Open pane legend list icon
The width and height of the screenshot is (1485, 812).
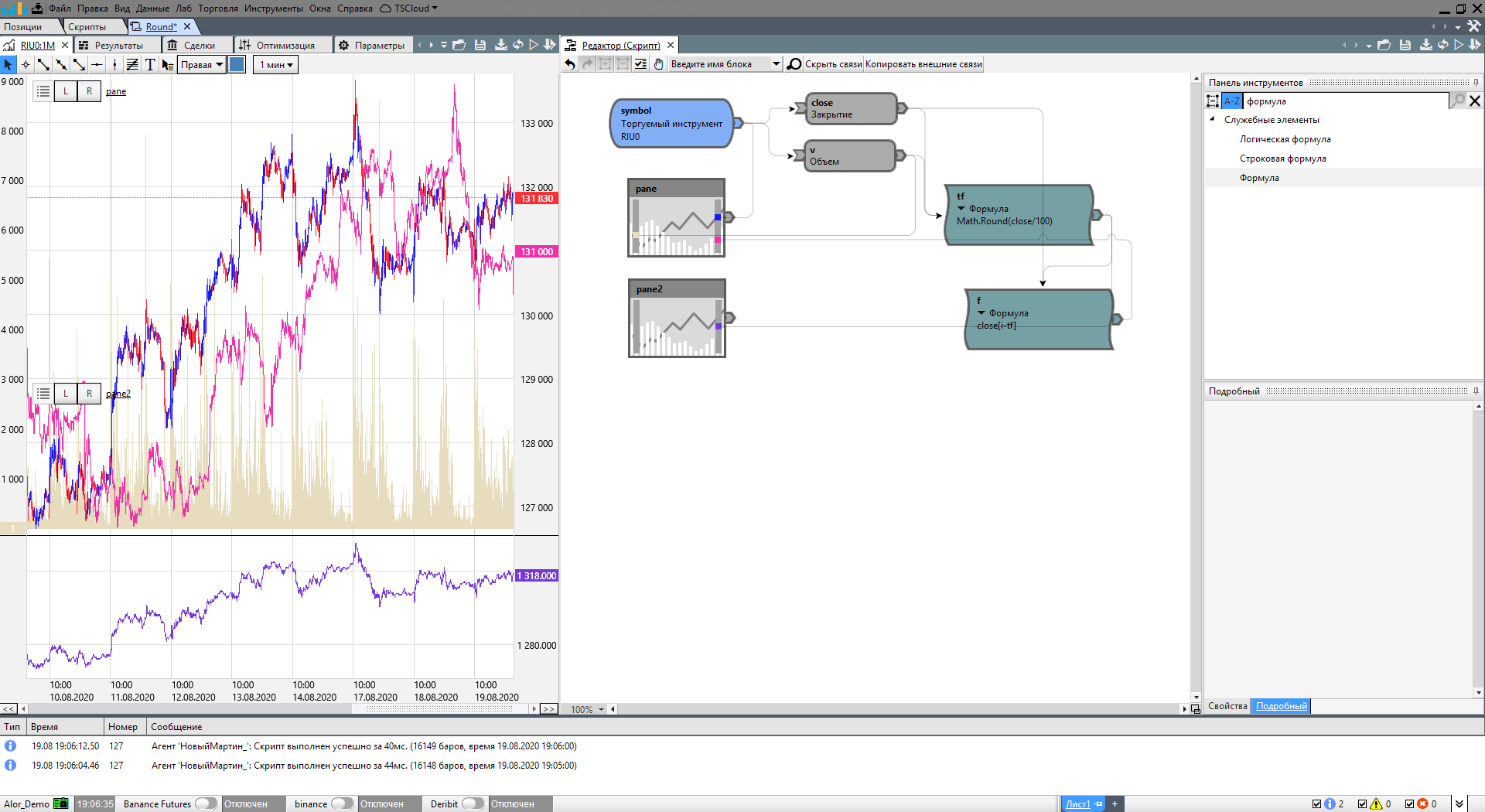(43, 91)
